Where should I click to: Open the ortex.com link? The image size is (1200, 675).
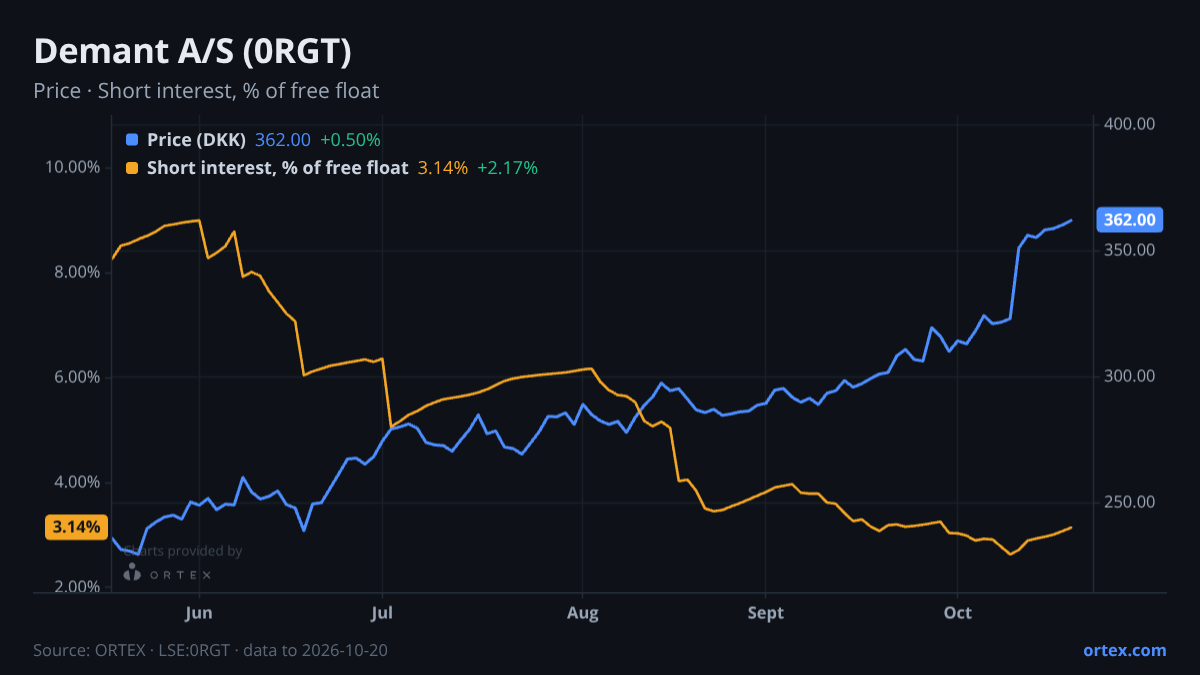pos(1124,650)
